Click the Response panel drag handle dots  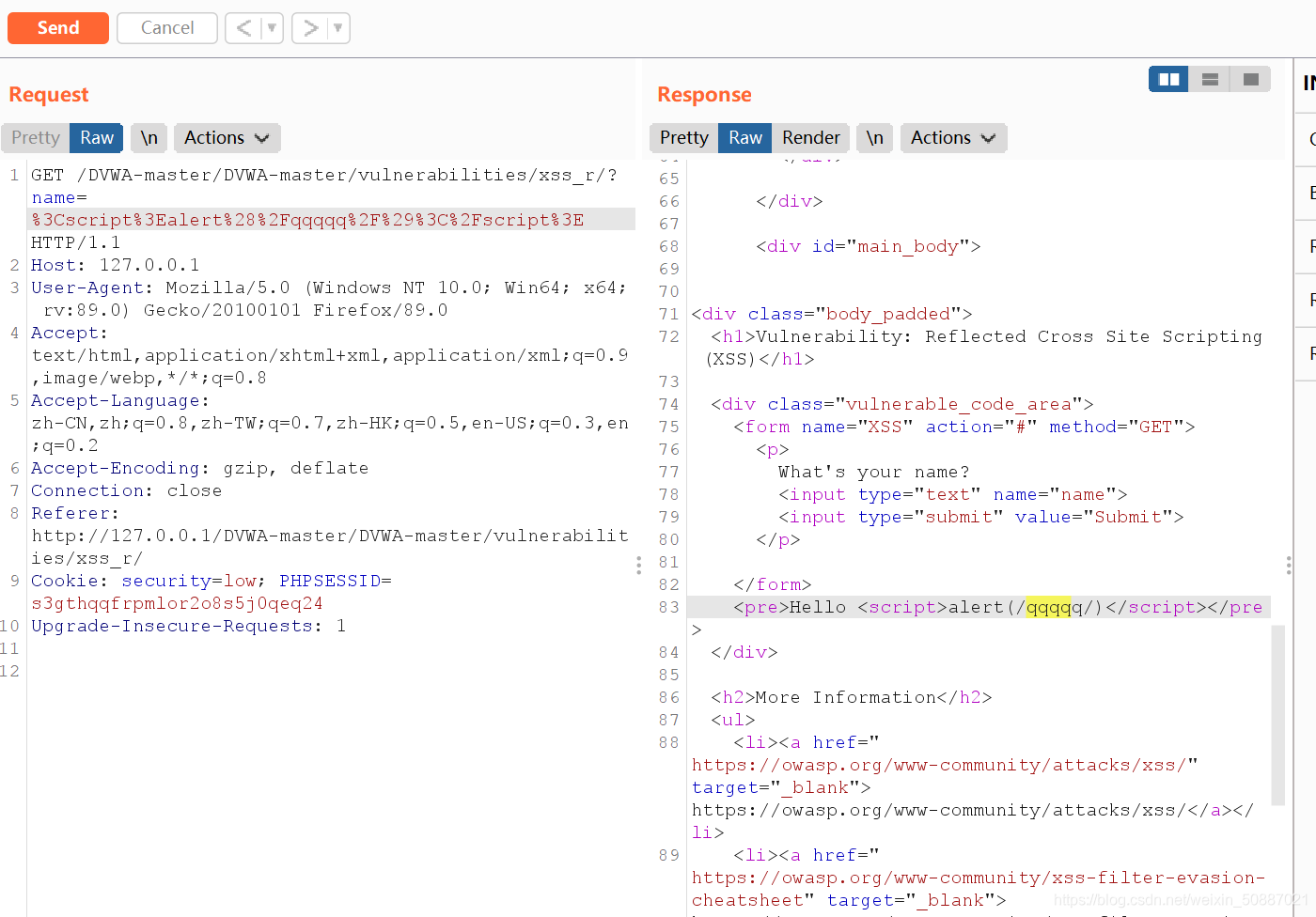click(1289, 565)
